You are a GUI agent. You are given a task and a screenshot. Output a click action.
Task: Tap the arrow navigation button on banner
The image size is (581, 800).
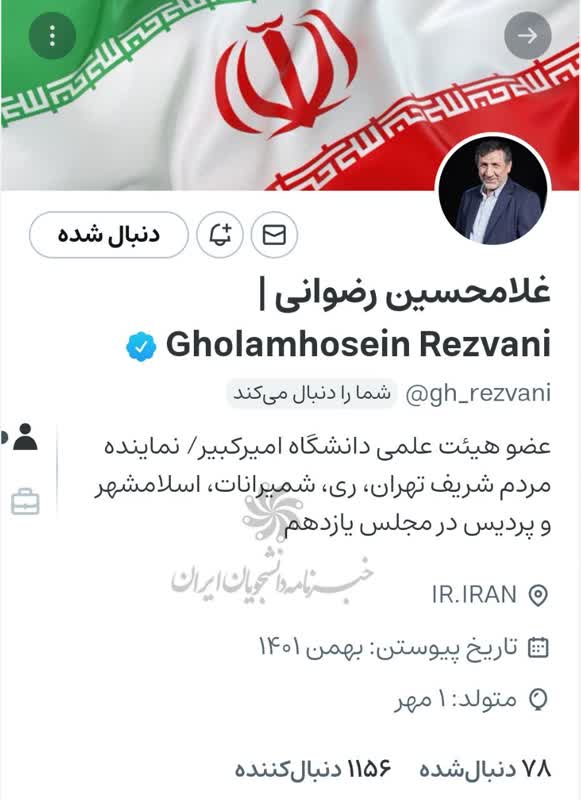point(527,35)
